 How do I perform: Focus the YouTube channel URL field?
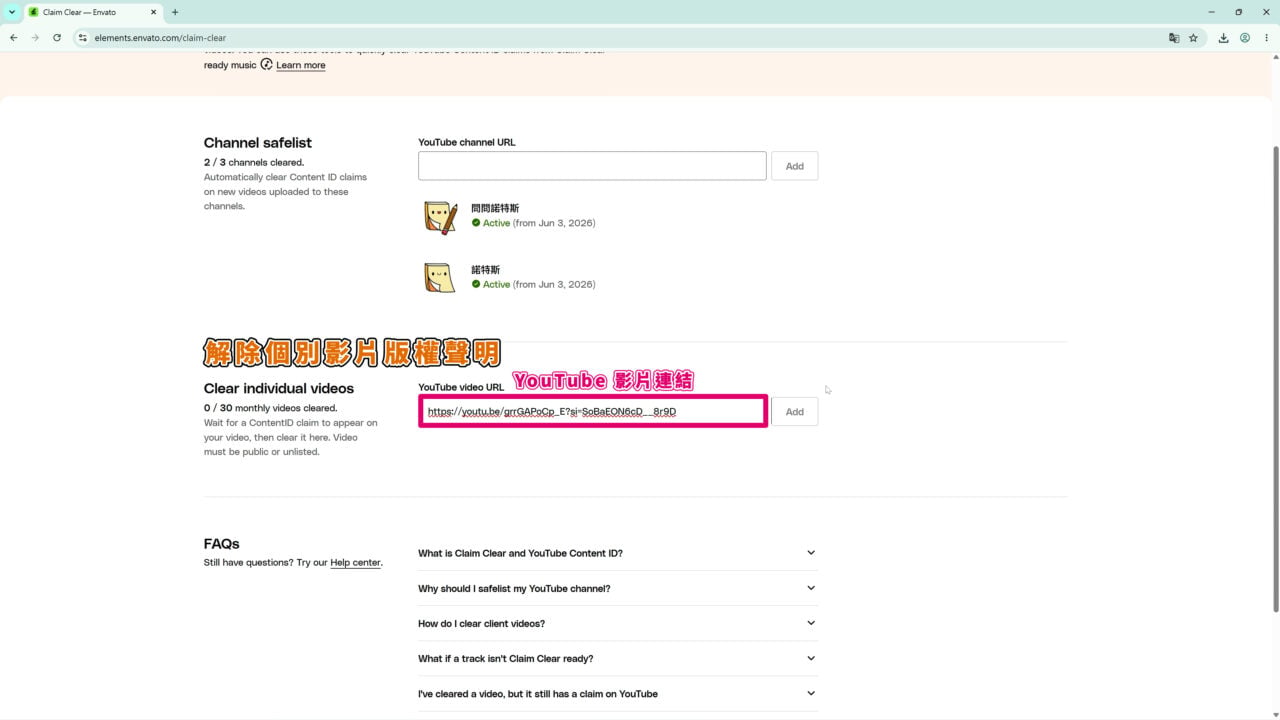pos(592,166)
